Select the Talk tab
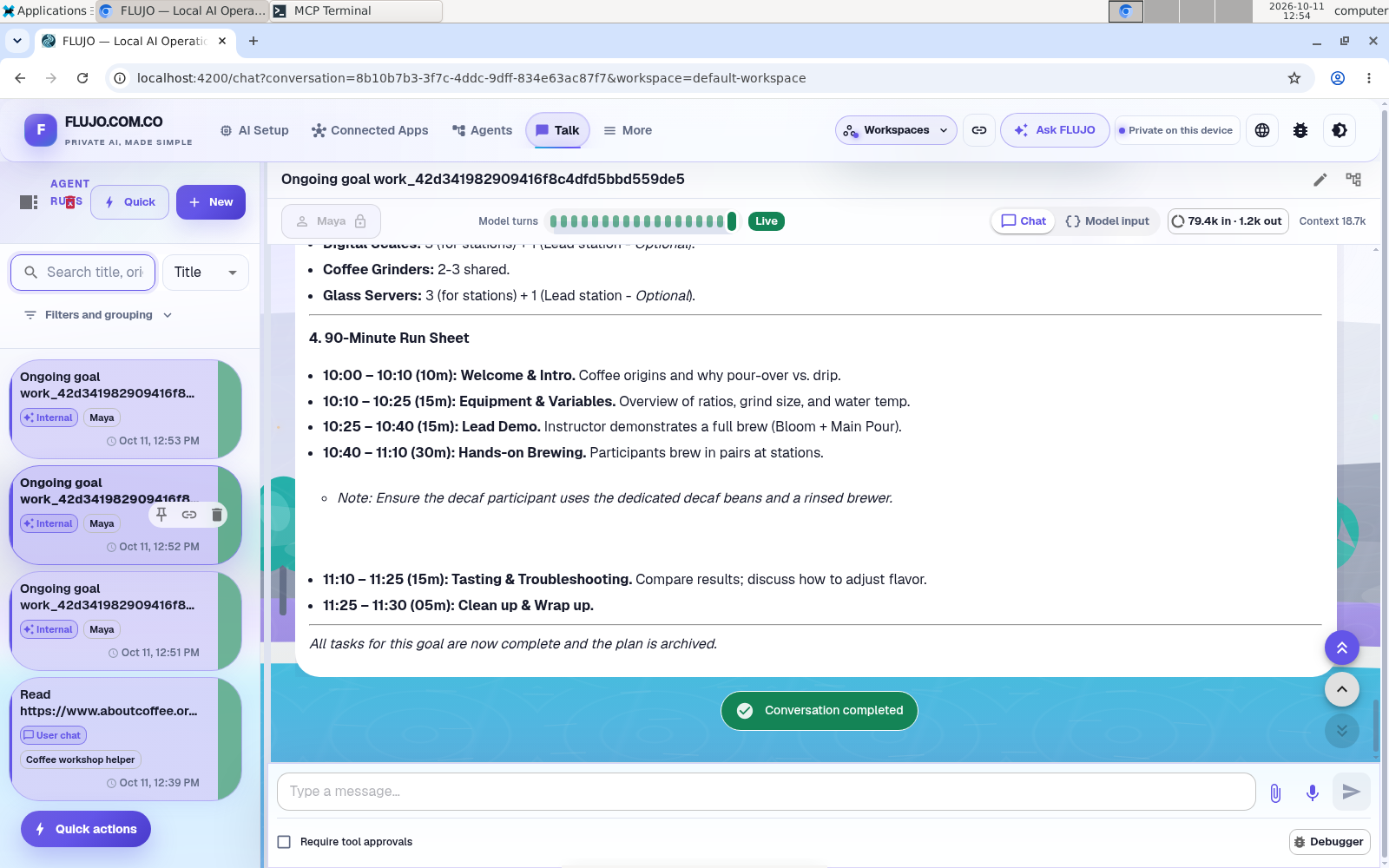This screenshot has height=868, width=1389. click(x=557, y=130)
